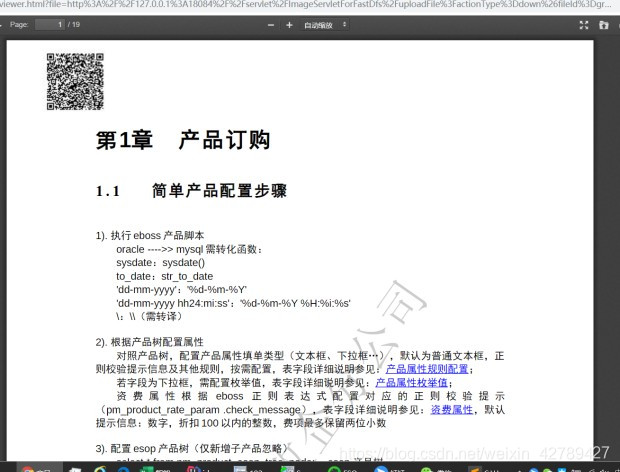620x472 pixels.
Task: Click the QR code image
Action: coord(75,81)
